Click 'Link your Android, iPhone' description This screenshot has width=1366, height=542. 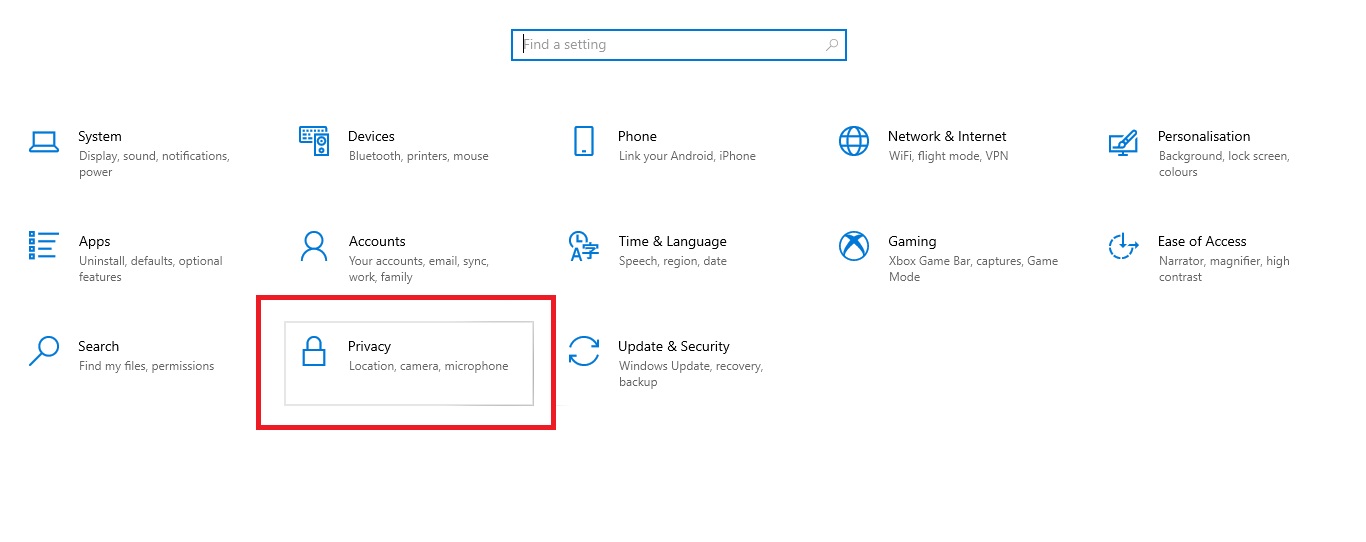point(687,156)
